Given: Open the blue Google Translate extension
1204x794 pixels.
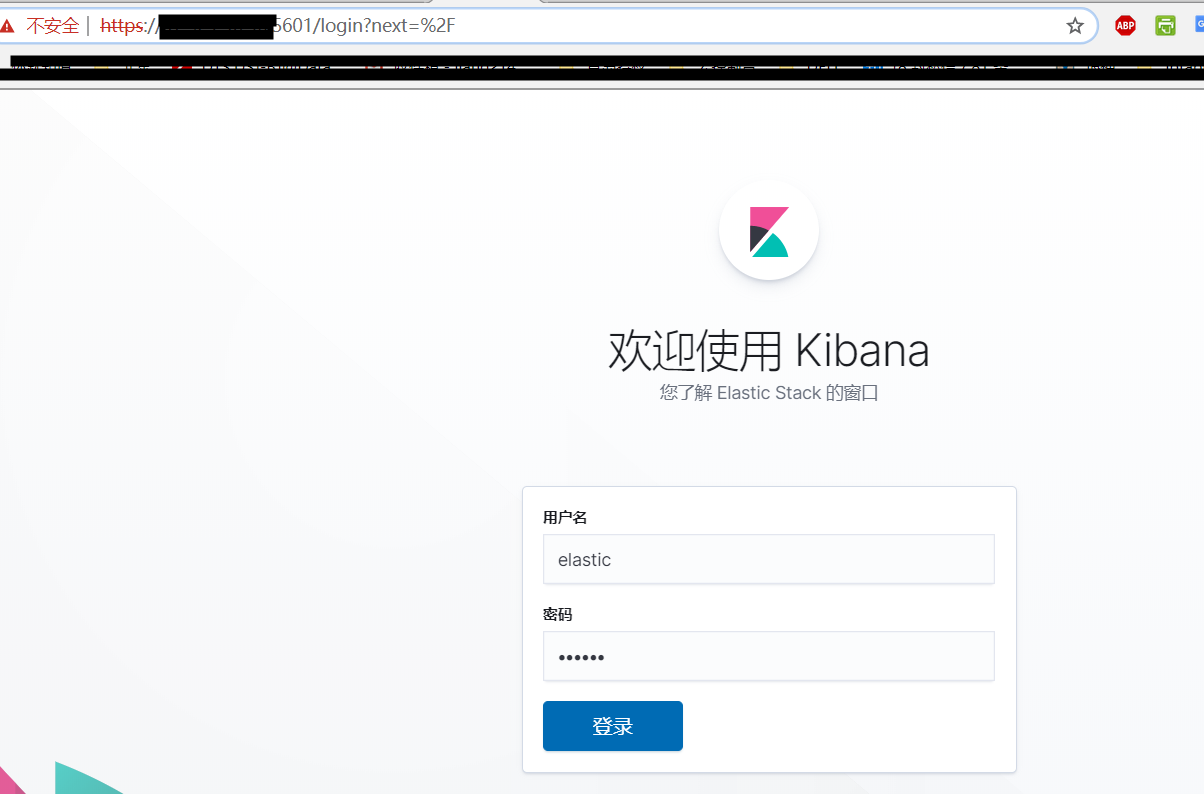Looking at the screenshot, I should coord(1198,26).
